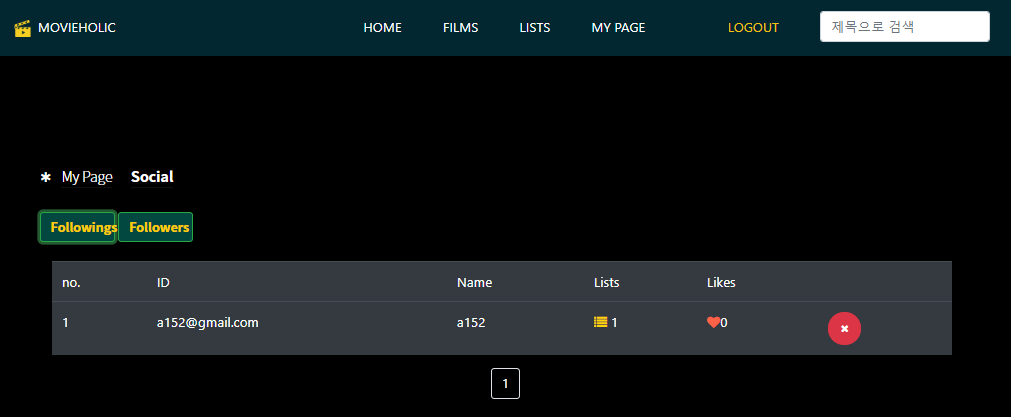Click the MOVIEHOLIC brand name

point(77,28)
